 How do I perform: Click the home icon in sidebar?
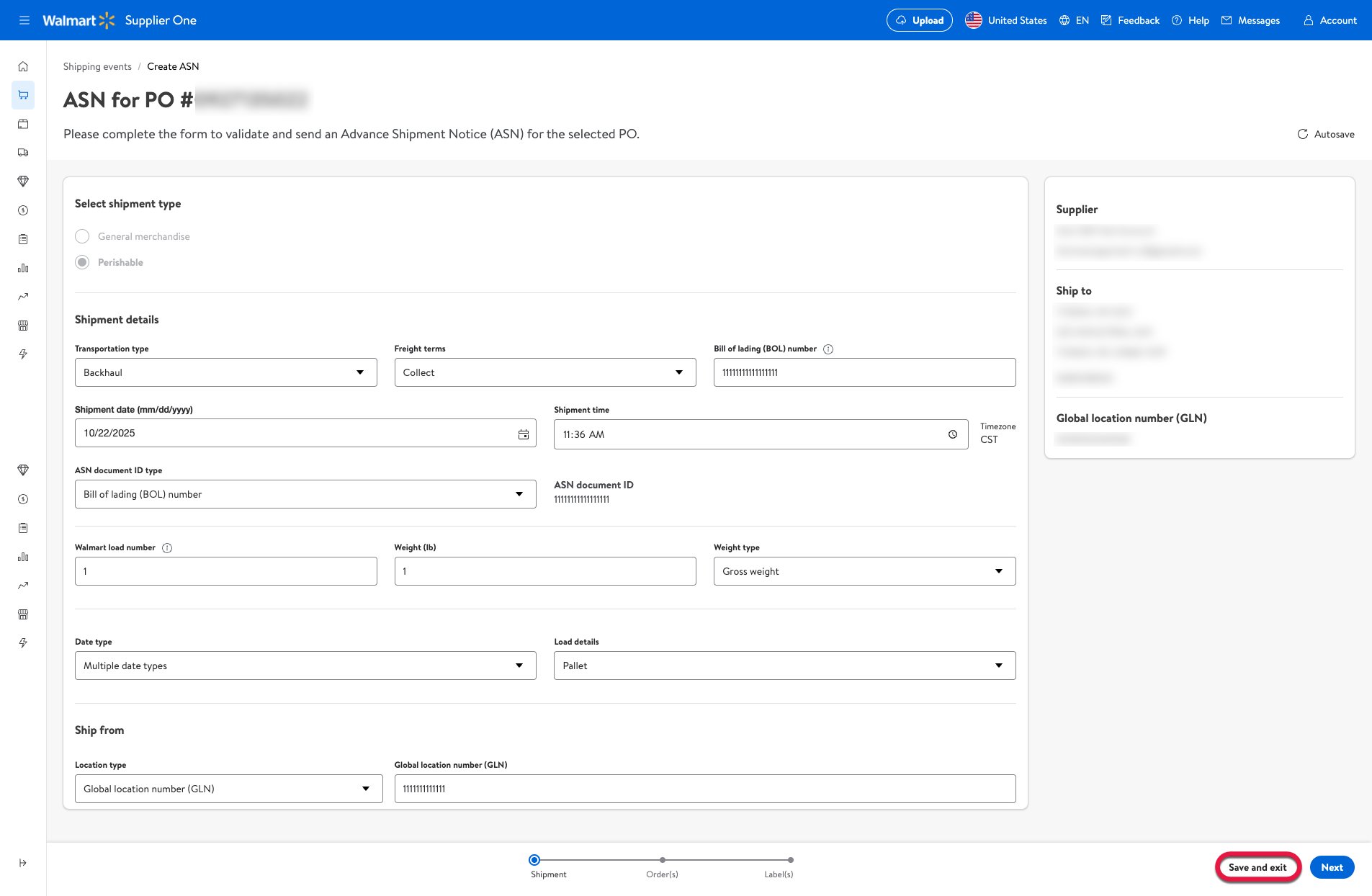tap(23, 66)
